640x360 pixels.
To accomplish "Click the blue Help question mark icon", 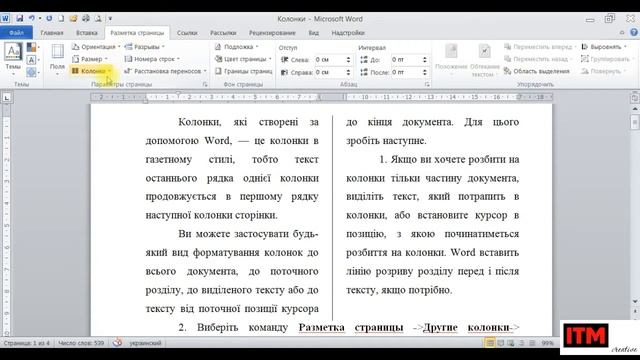I will coord(634,32).
